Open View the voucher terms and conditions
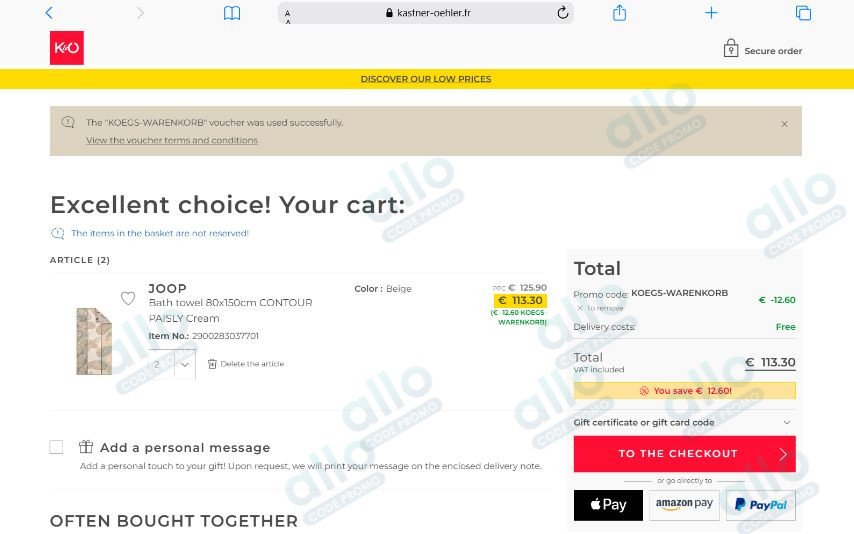The image size is (854, 534). (172, 141)
